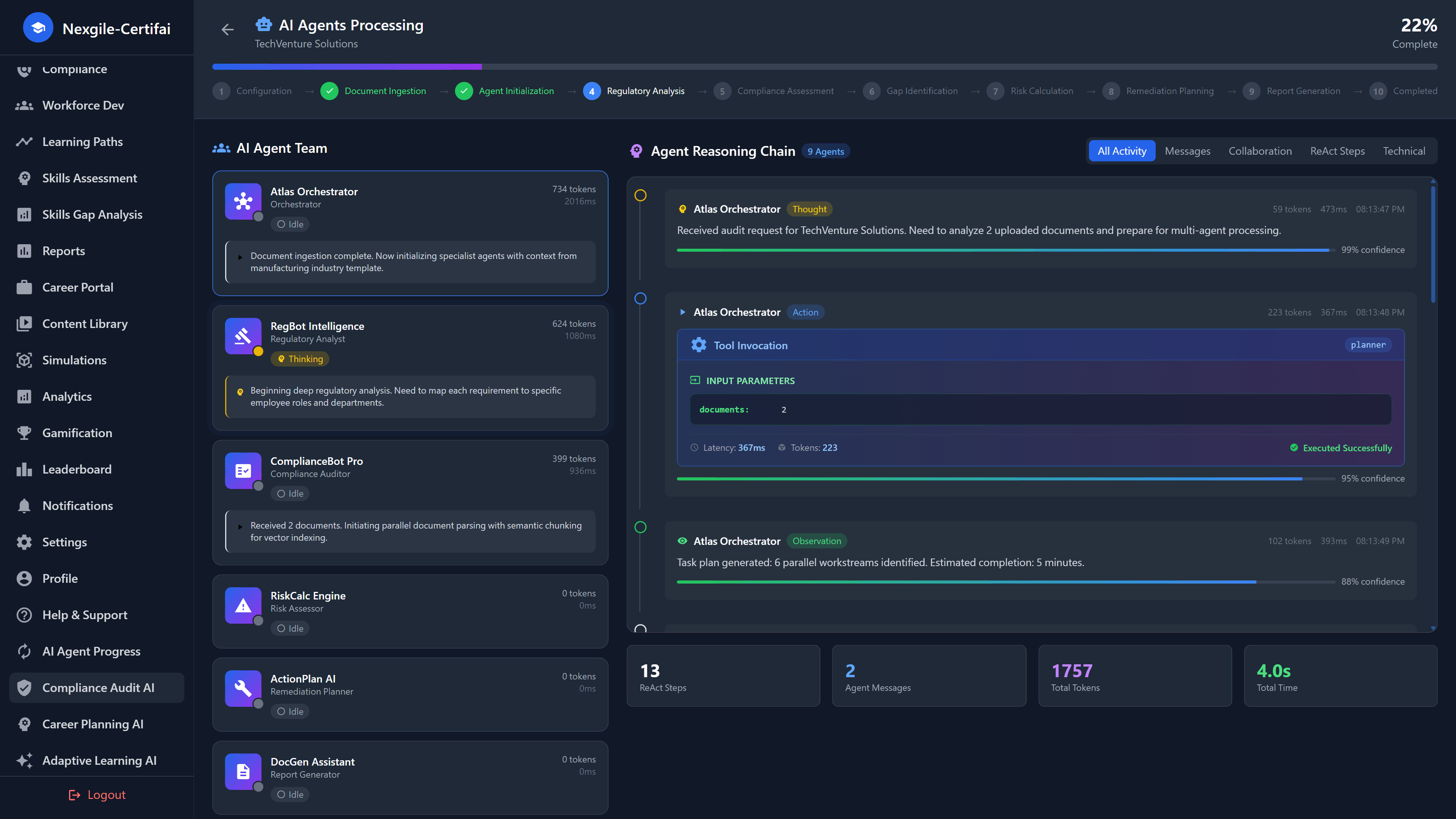Expand the Atlas Orchestrator Action entry

(x=682, y=312)
